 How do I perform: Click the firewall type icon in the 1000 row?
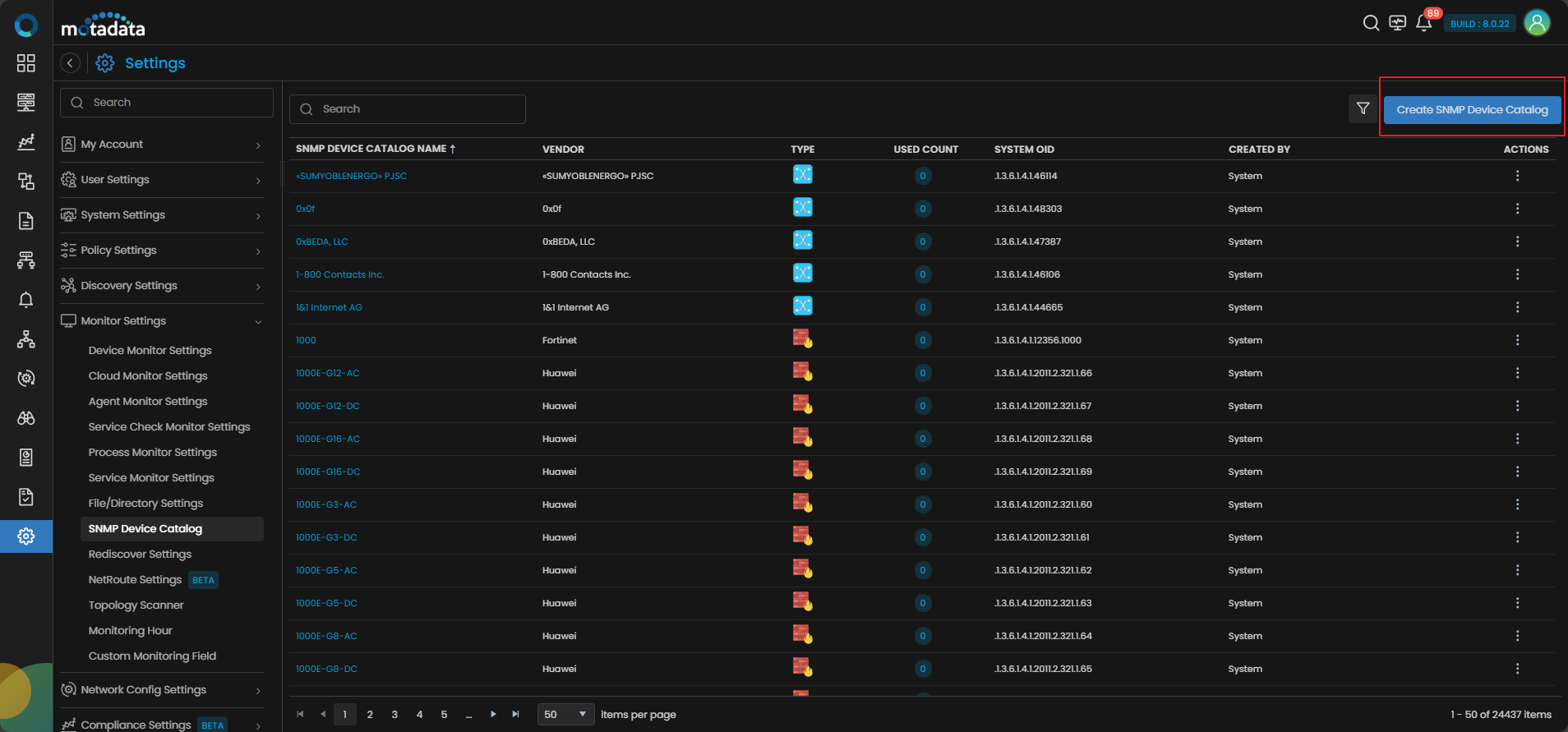pyautogui.click(x=802, y=338)
